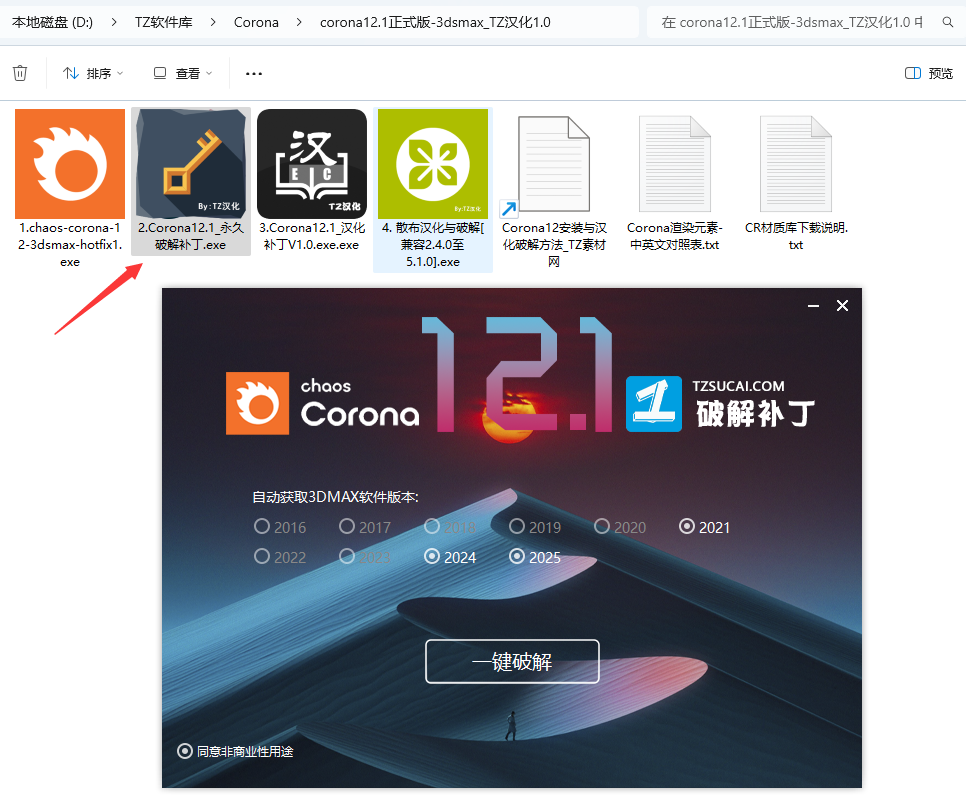Click the Corona渲染元素-中英文对照表.txt file name
The height and width of the screenshot is (804, 966).
(x=675, y=236)
